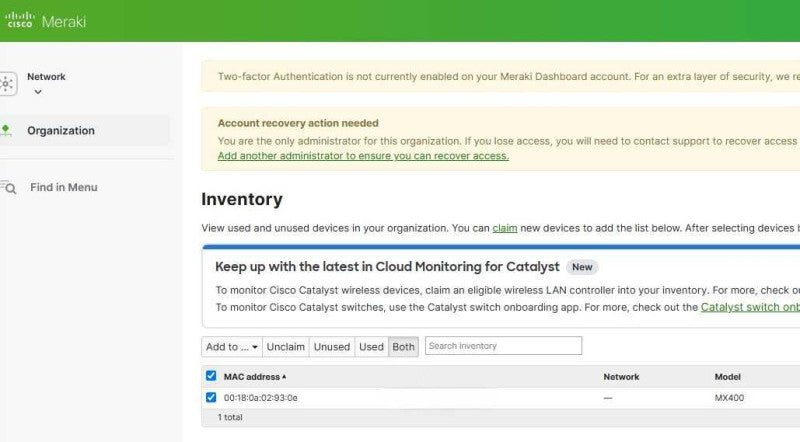The width and height of the screenshot is (800, 442).
Task: Click the New badge beside Catalyst heading
Action: (x=582, y=267)
